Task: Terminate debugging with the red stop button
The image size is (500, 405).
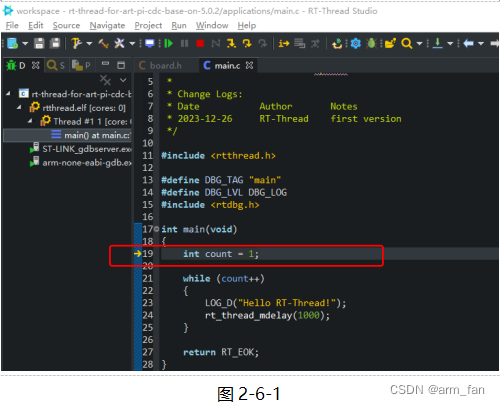Action: coord(200,43)
